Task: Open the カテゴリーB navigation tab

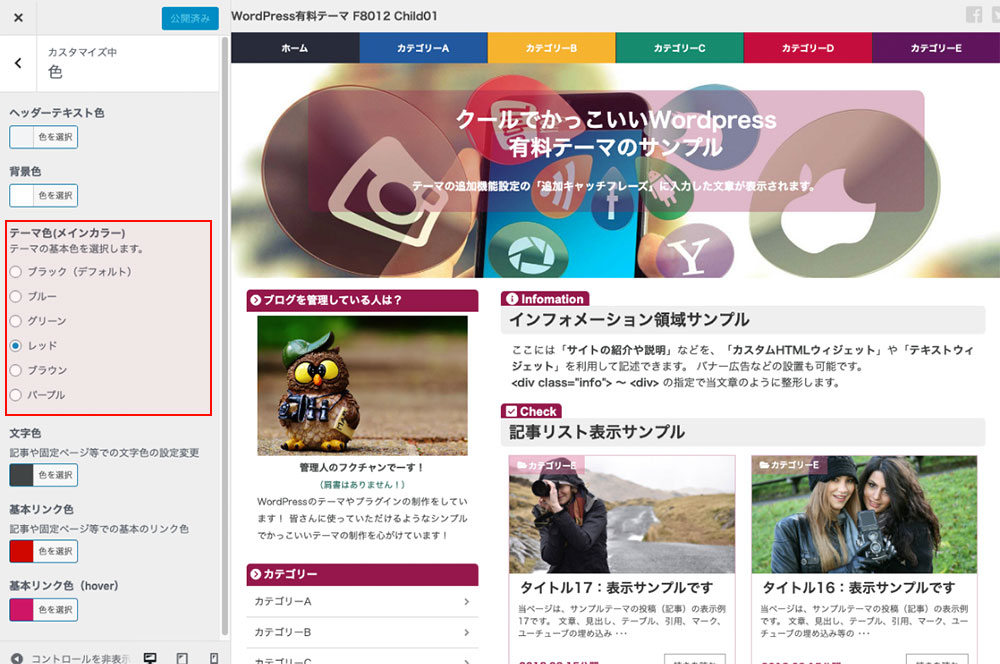Action: coord(551,48)
